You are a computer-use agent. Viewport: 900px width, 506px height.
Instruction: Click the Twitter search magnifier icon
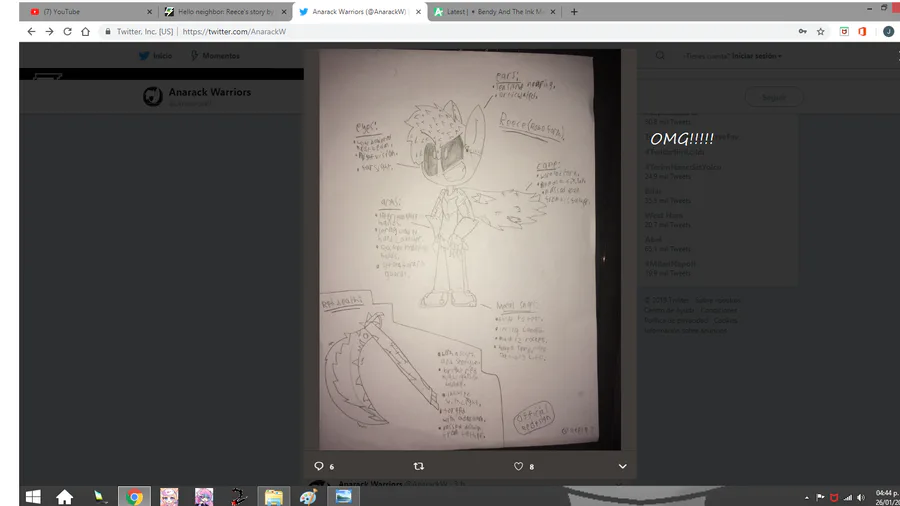[660, 56]
